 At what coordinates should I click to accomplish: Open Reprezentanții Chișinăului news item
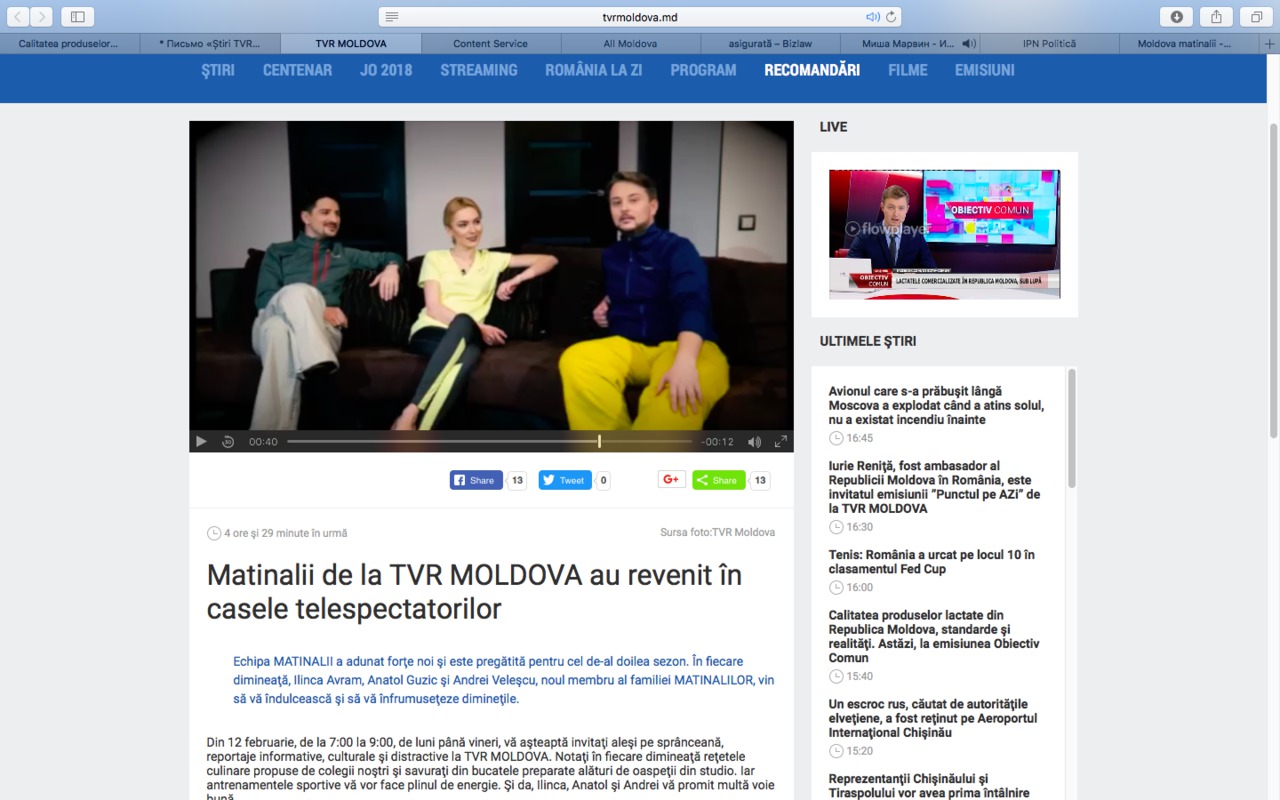click(929, 786)
